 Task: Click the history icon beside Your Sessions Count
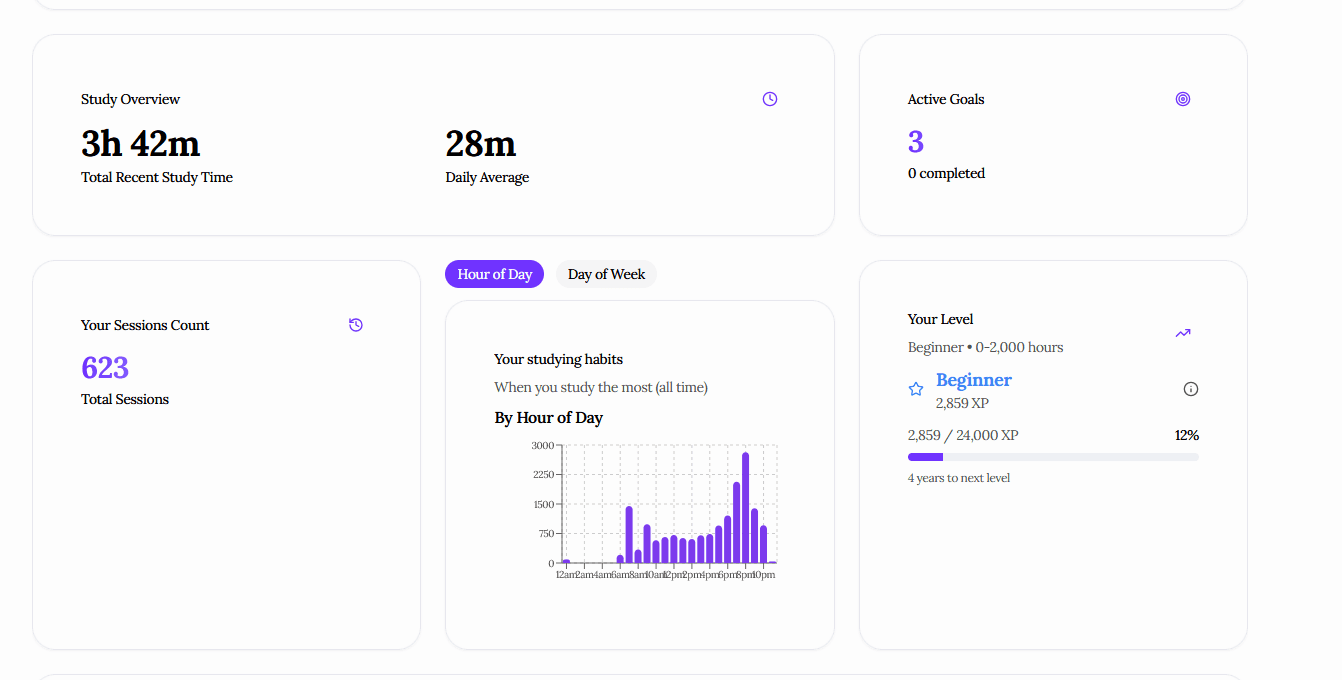point(356,325)
